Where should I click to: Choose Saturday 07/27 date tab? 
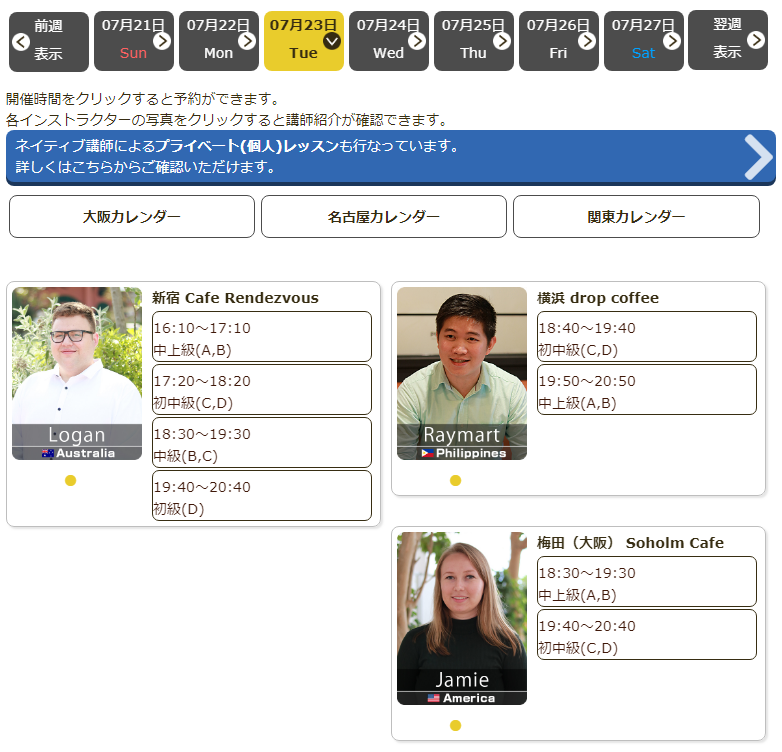(x=644, y=41)
